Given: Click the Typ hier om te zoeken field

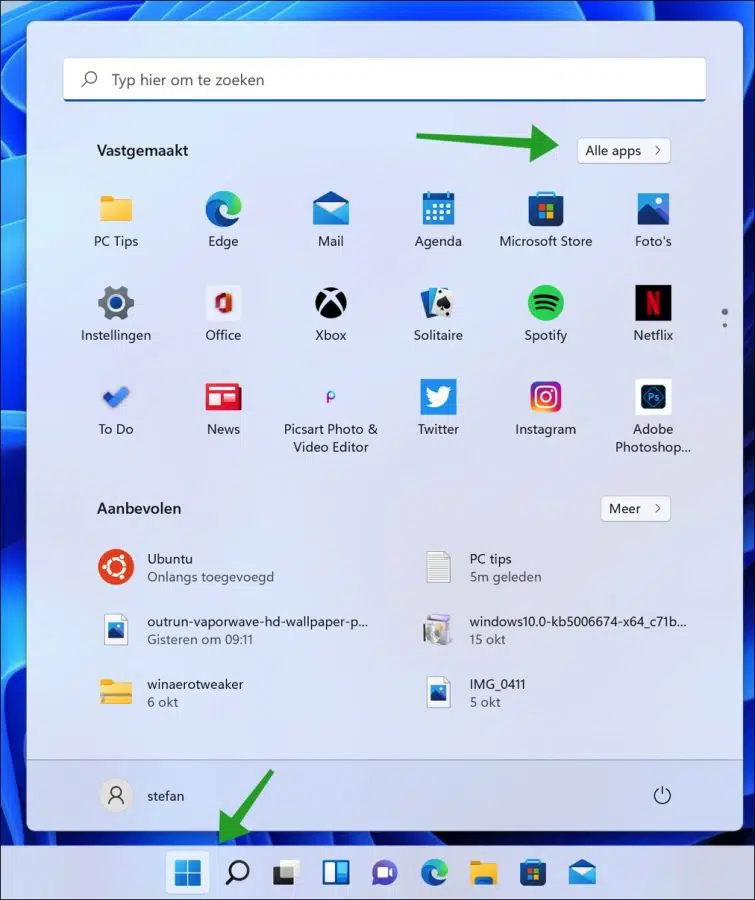Looking at the screenshot, I should coord(385,79).
